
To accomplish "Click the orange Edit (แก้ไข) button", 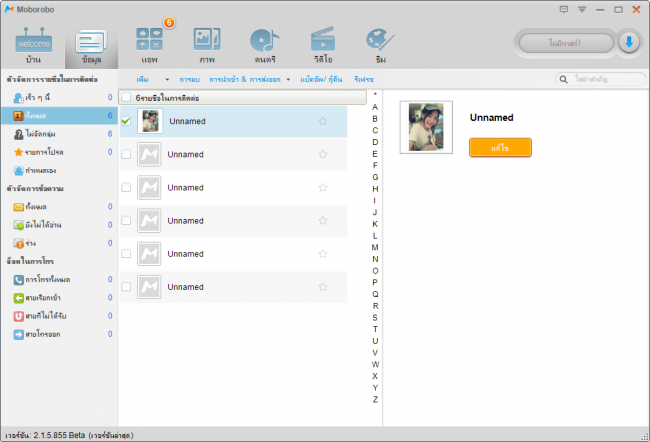I will pos(500,147).
